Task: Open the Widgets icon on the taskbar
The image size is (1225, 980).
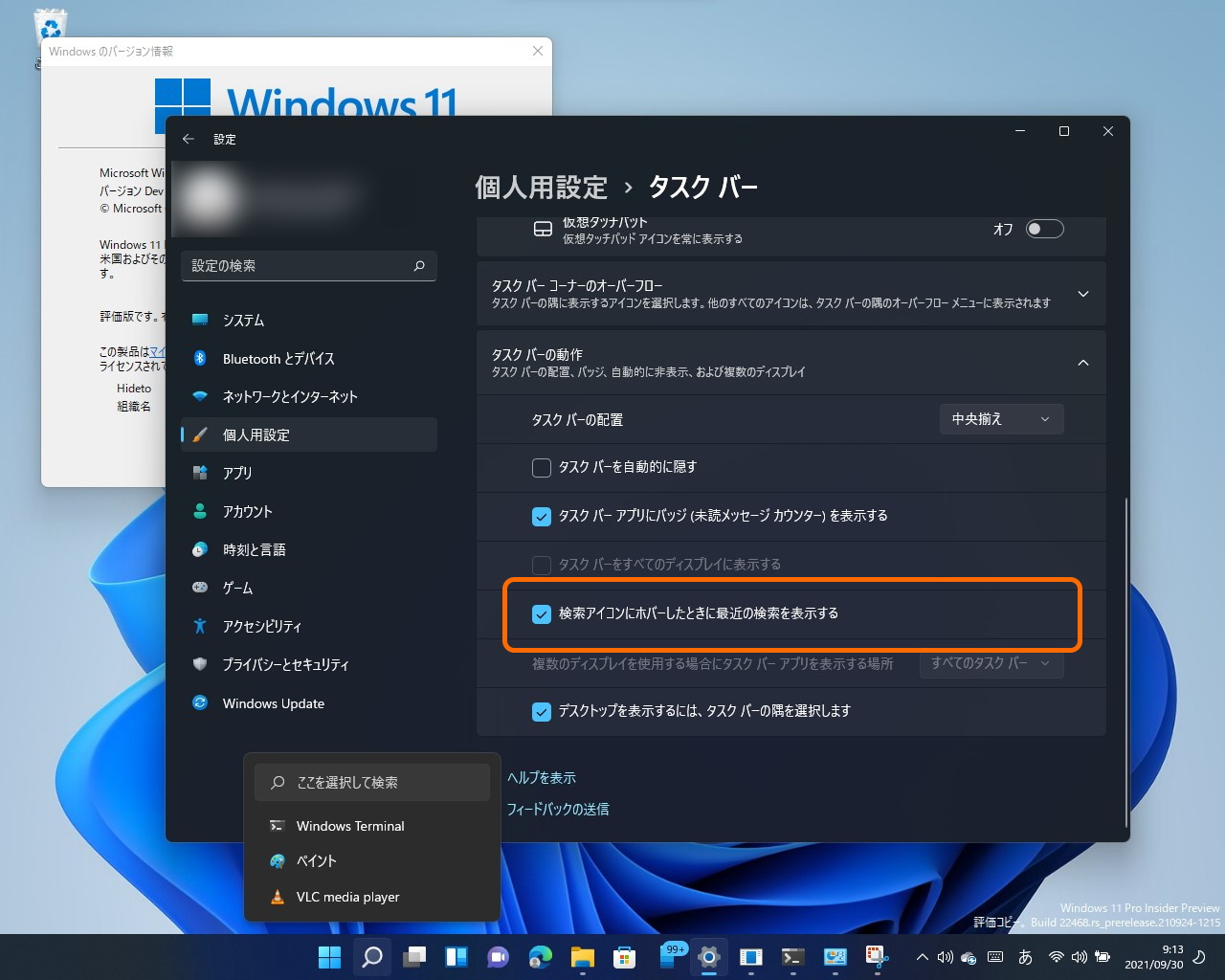Action: 456,956
